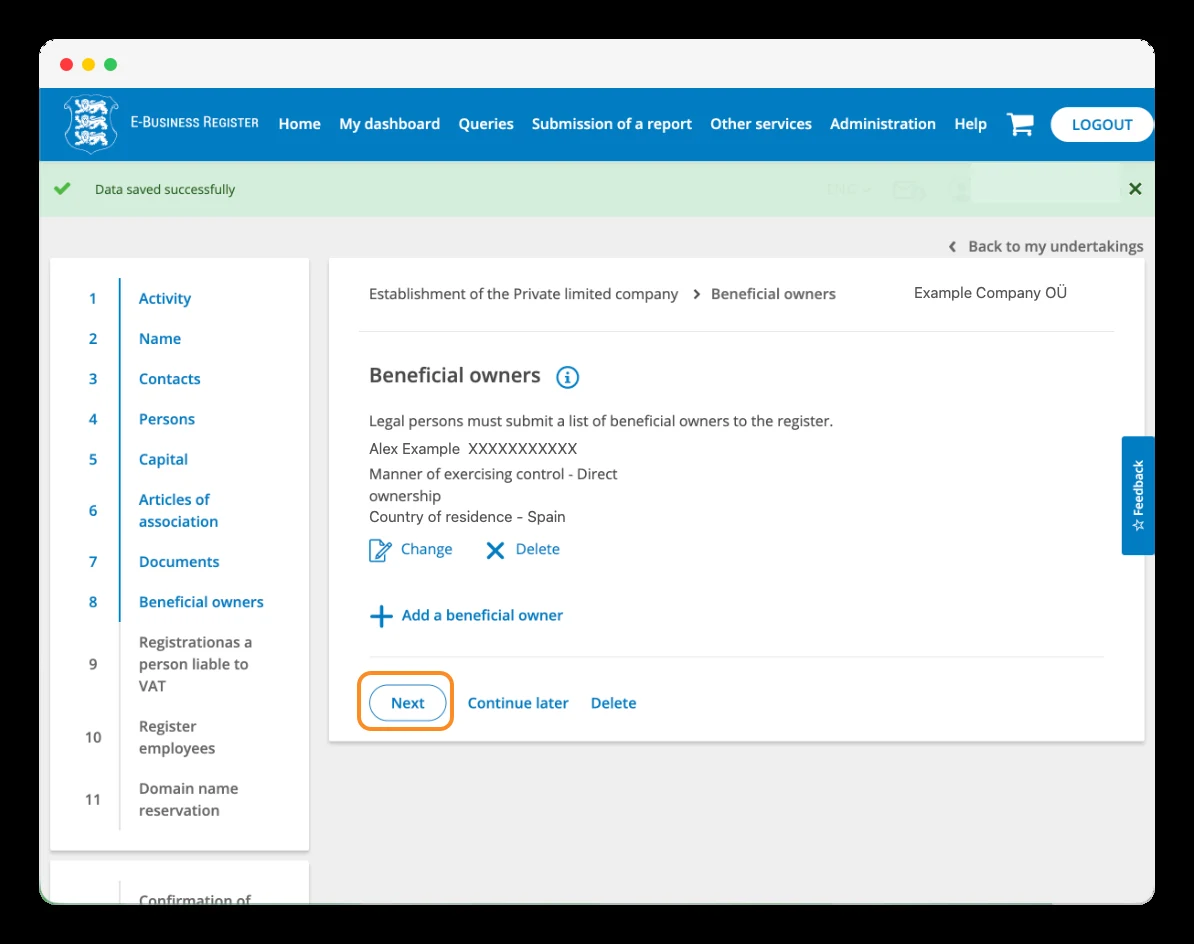
Task: Go to the Home menu
Action: pos(299,124)
